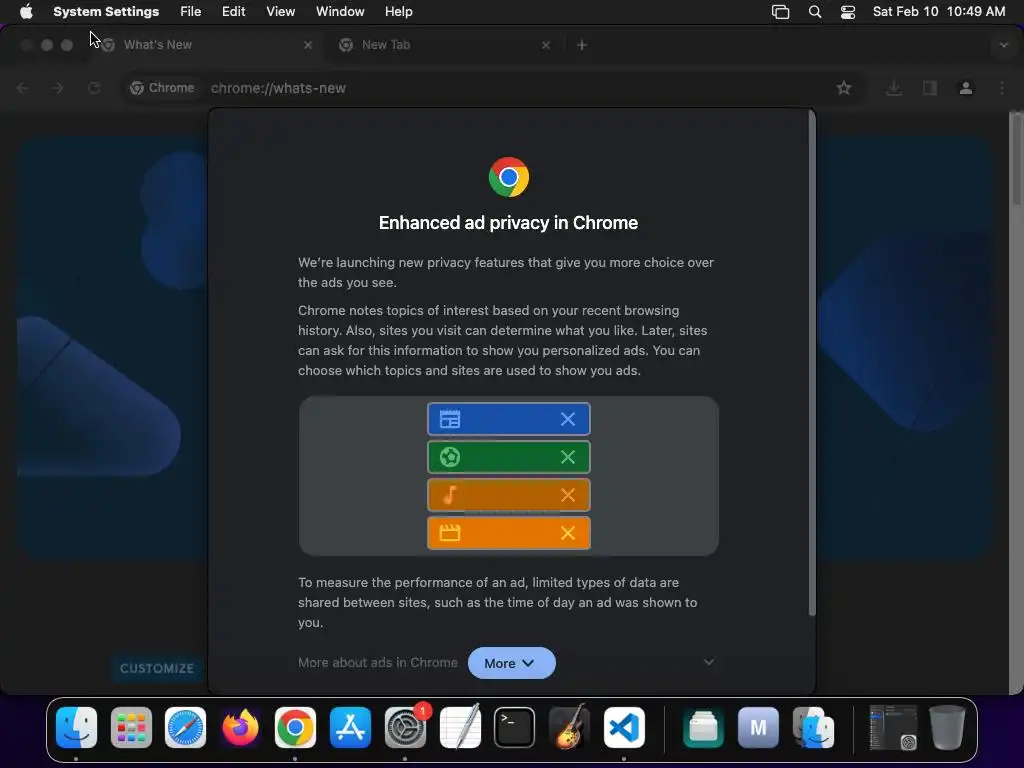This screenshot has width=1024, height=768.
Task: Open TextEdit from the Dock
Action: [460, 728]
